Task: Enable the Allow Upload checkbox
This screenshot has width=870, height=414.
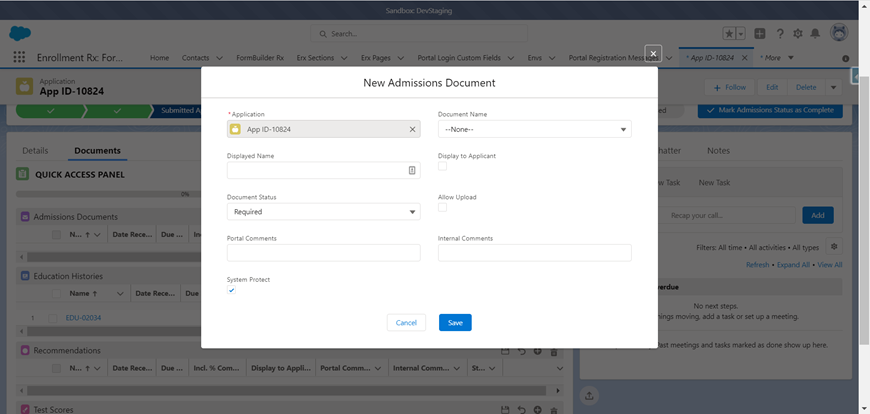Action: [x=443, y=207]
